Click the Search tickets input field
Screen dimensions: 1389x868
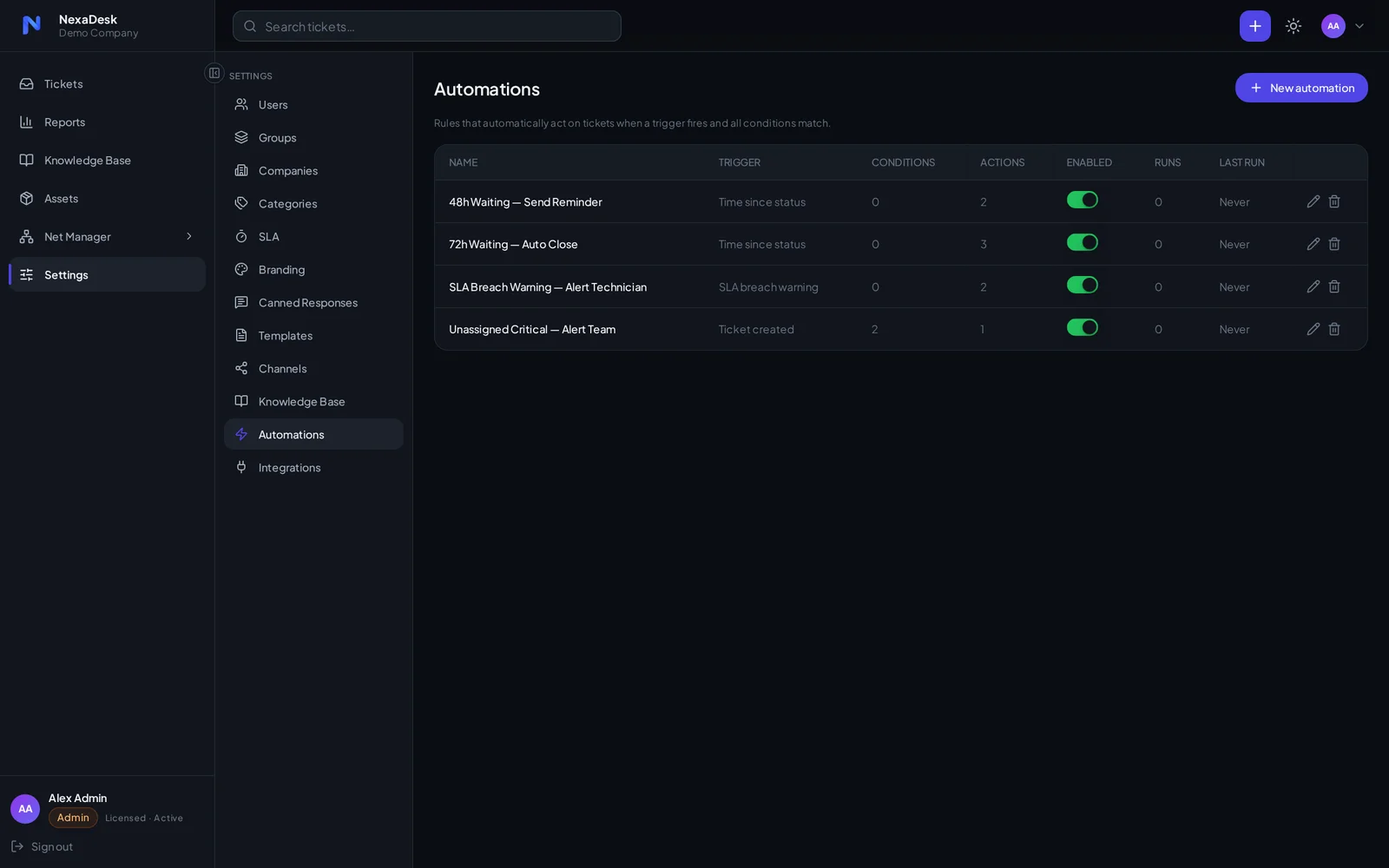coord(426,26)
